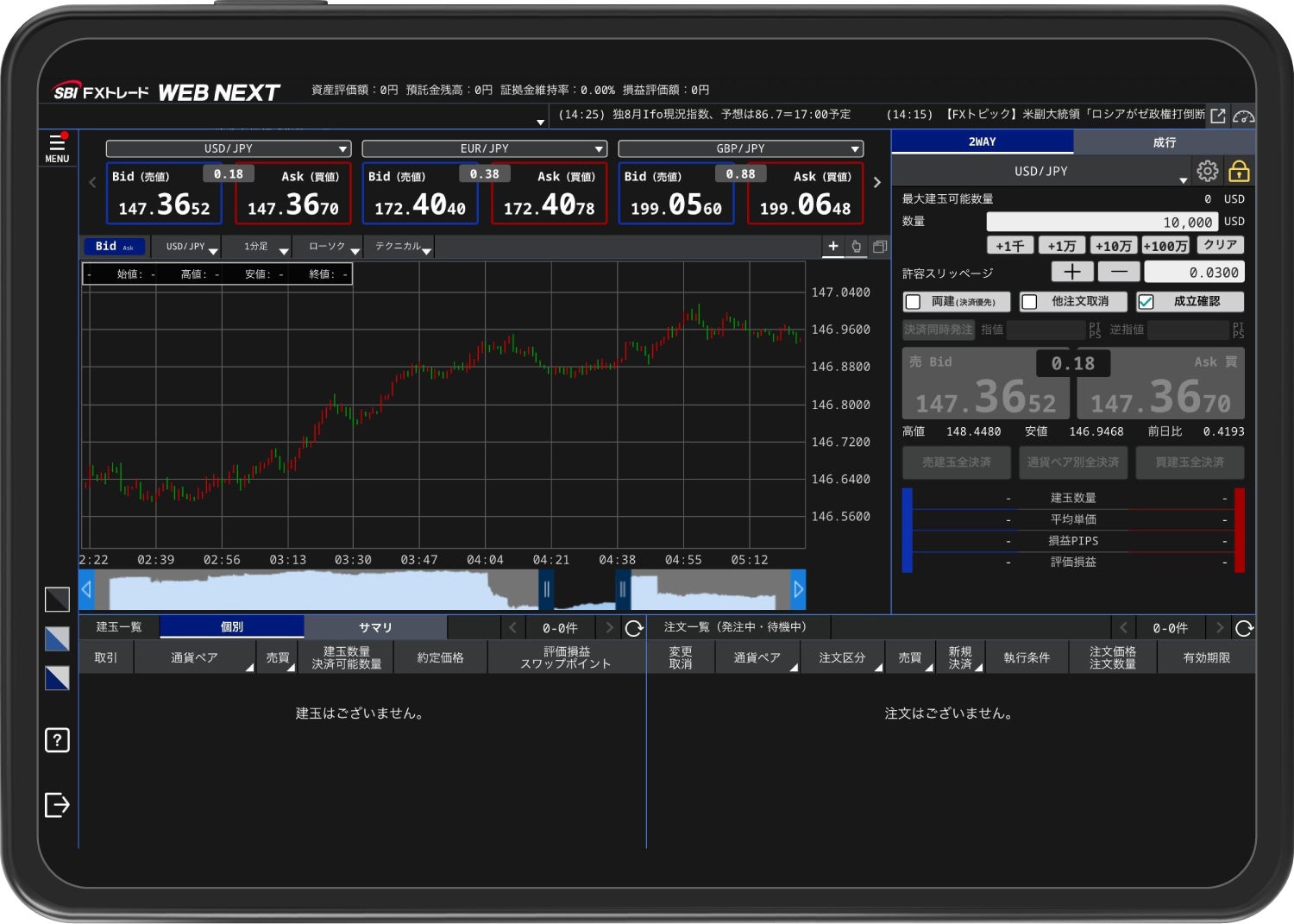Open order settings with the gear icon
1294x924 pixels.
(1207, 171)
